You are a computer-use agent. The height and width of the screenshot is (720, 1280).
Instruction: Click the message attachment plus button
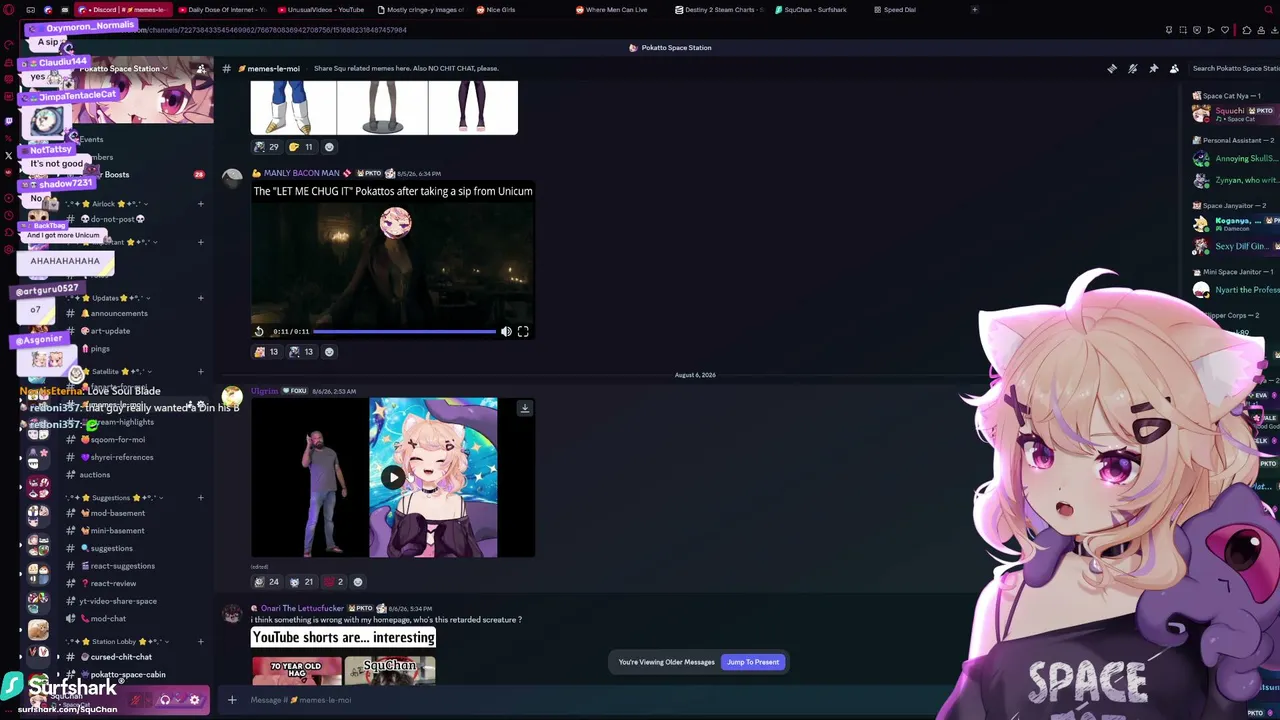[x=232, y=700]
